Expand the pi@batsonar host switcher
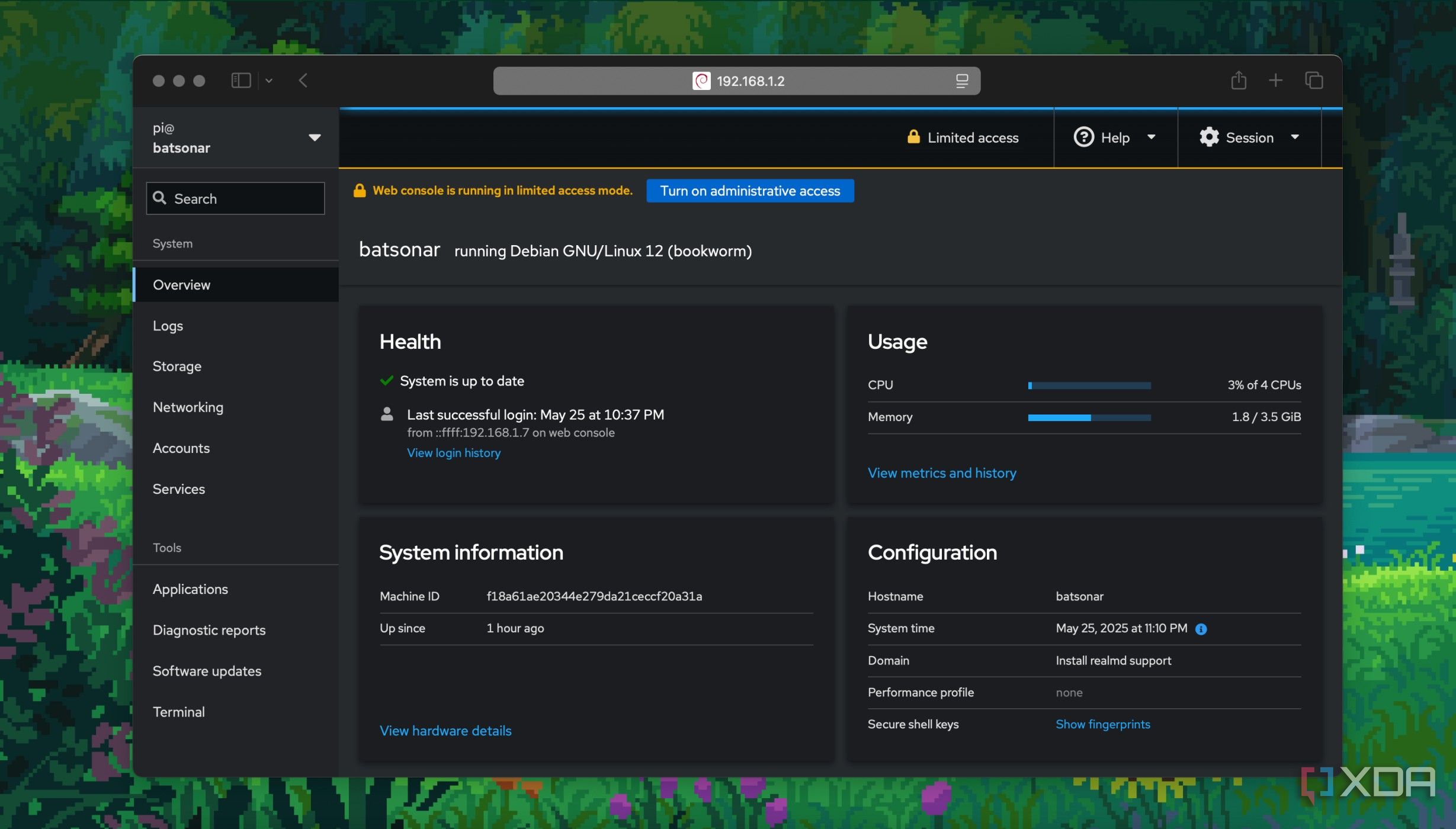Screen dimensions: 1456x829 point(236,138)
